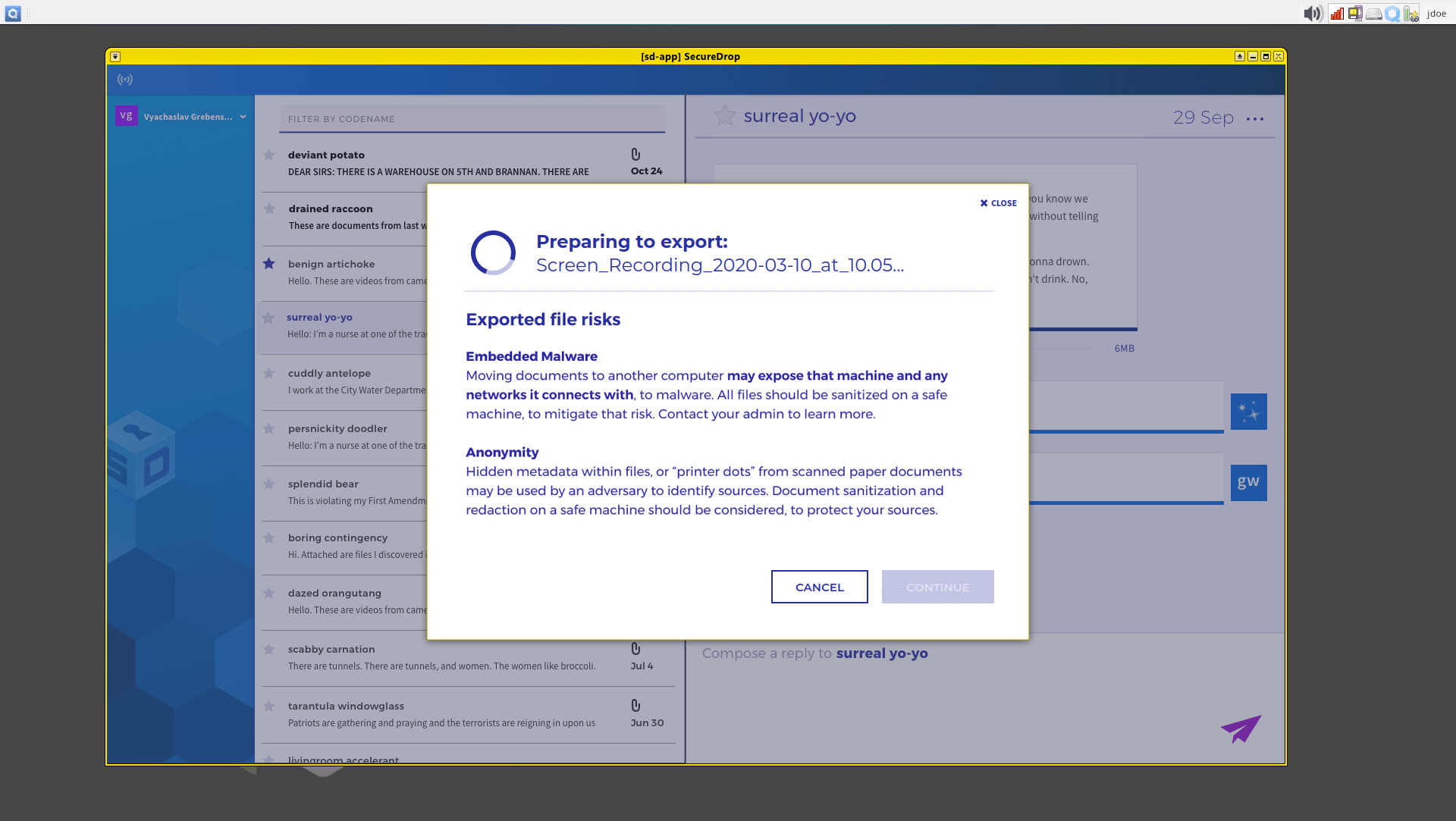Click the deviant potato attachment paperclip
This screenshot has height=821, width=1456.
pos(635,155)
